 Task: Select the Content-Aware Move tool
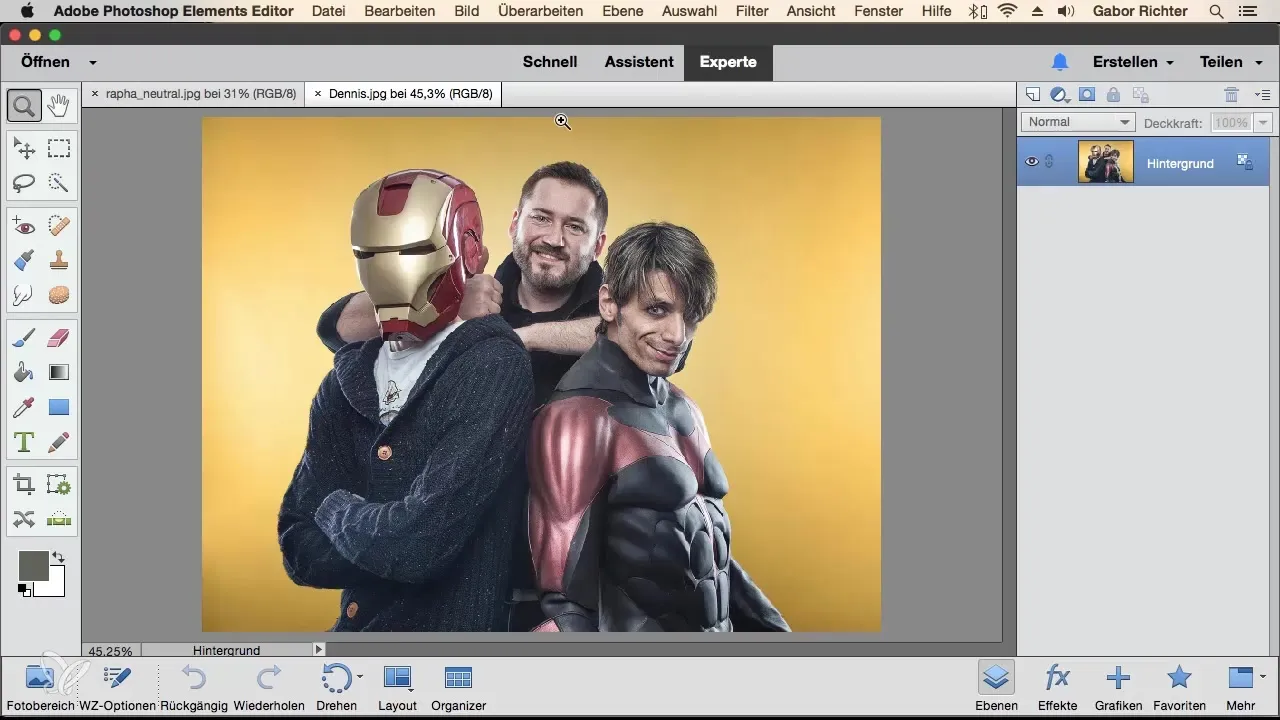tap(24, 518)
